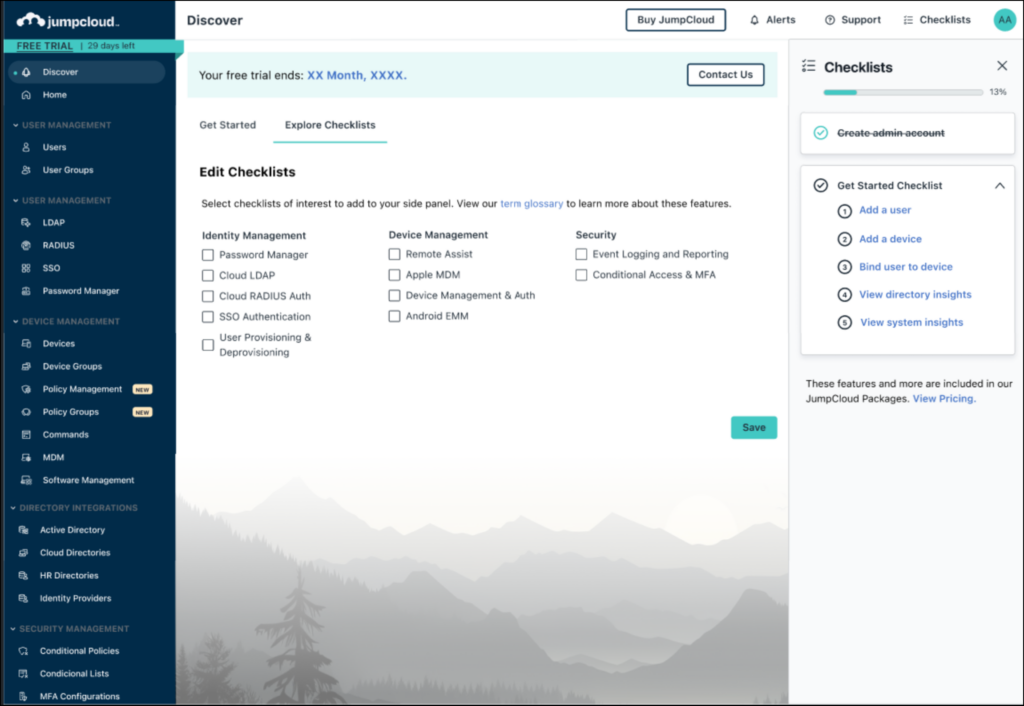Screen dimensions: 1024x706
Task: Click the JumpCloud logo
Action: pos(68,20)
